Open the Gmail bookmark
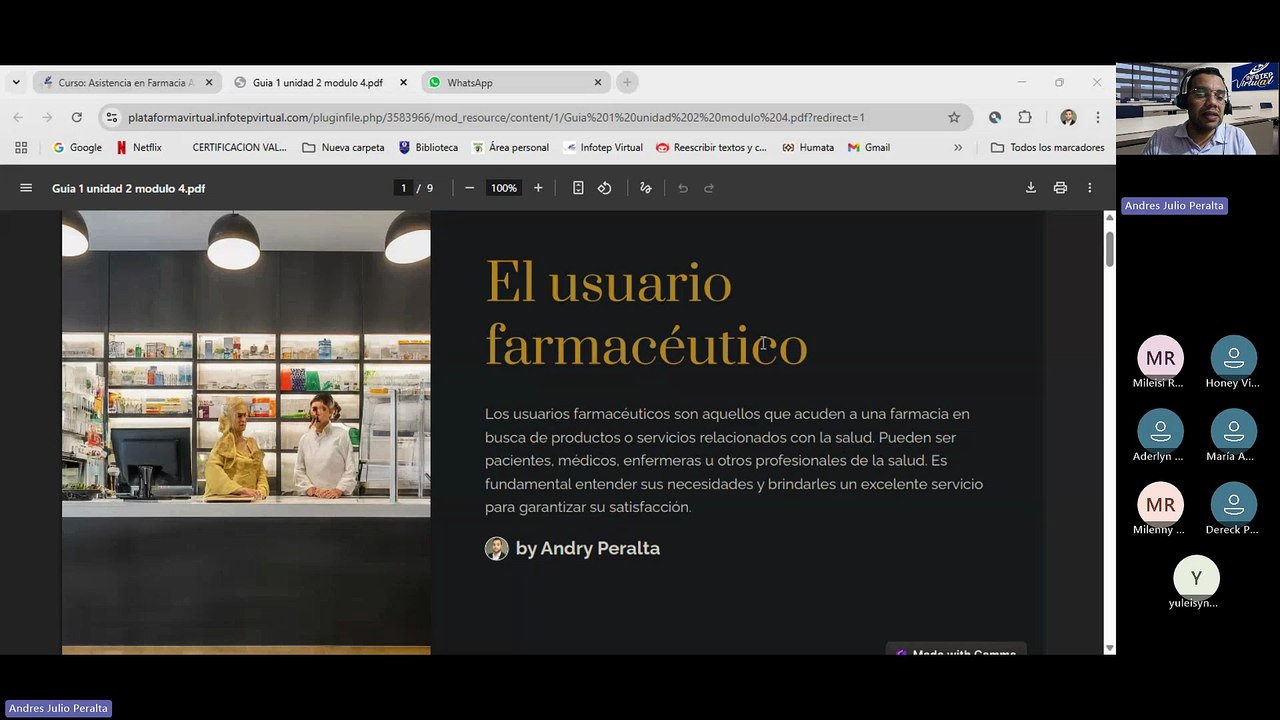The width and height of the screenshot is (1280, 720). [869, 147]
